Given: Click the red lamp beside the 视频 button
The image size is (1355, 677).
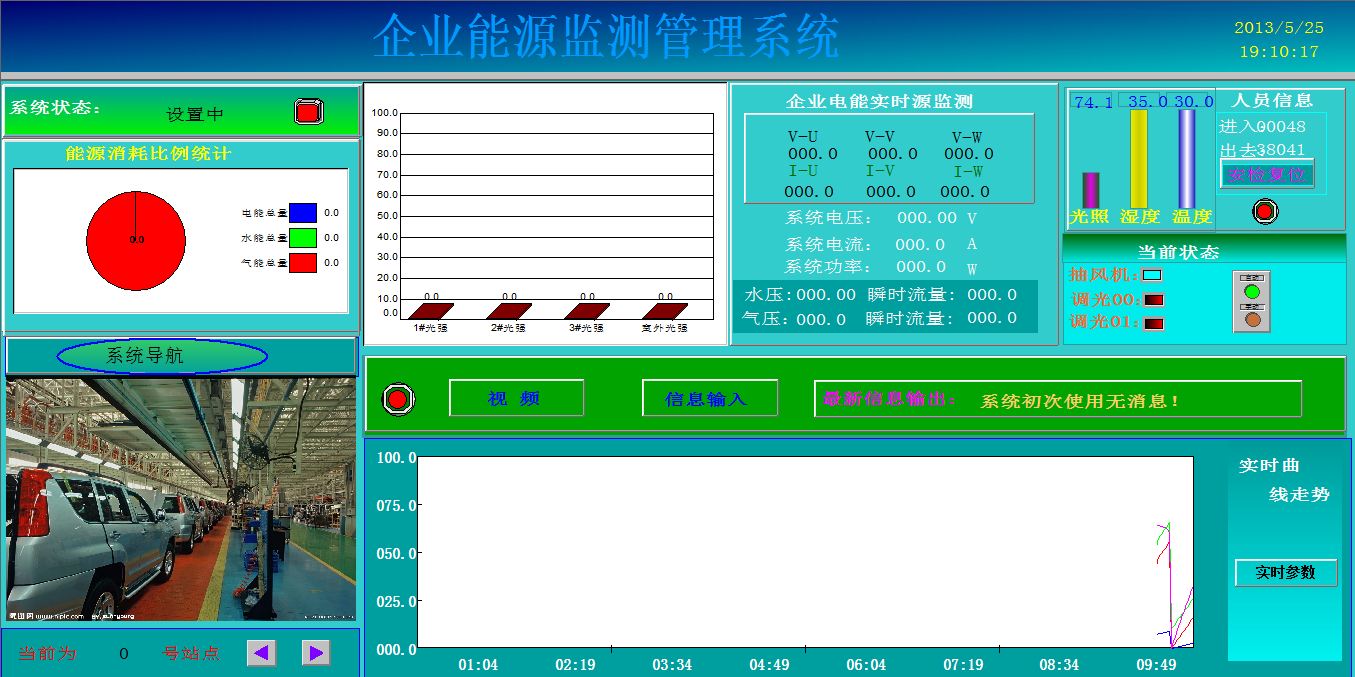Looking at the screenshot, I should pos(398,399).
